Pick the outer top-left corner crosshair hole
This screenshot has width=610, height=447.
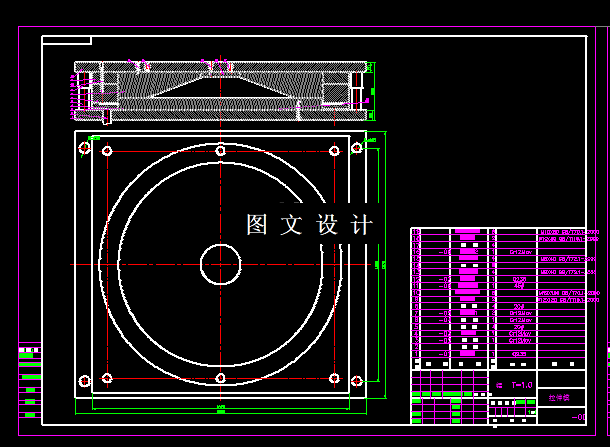pos(84,147)
